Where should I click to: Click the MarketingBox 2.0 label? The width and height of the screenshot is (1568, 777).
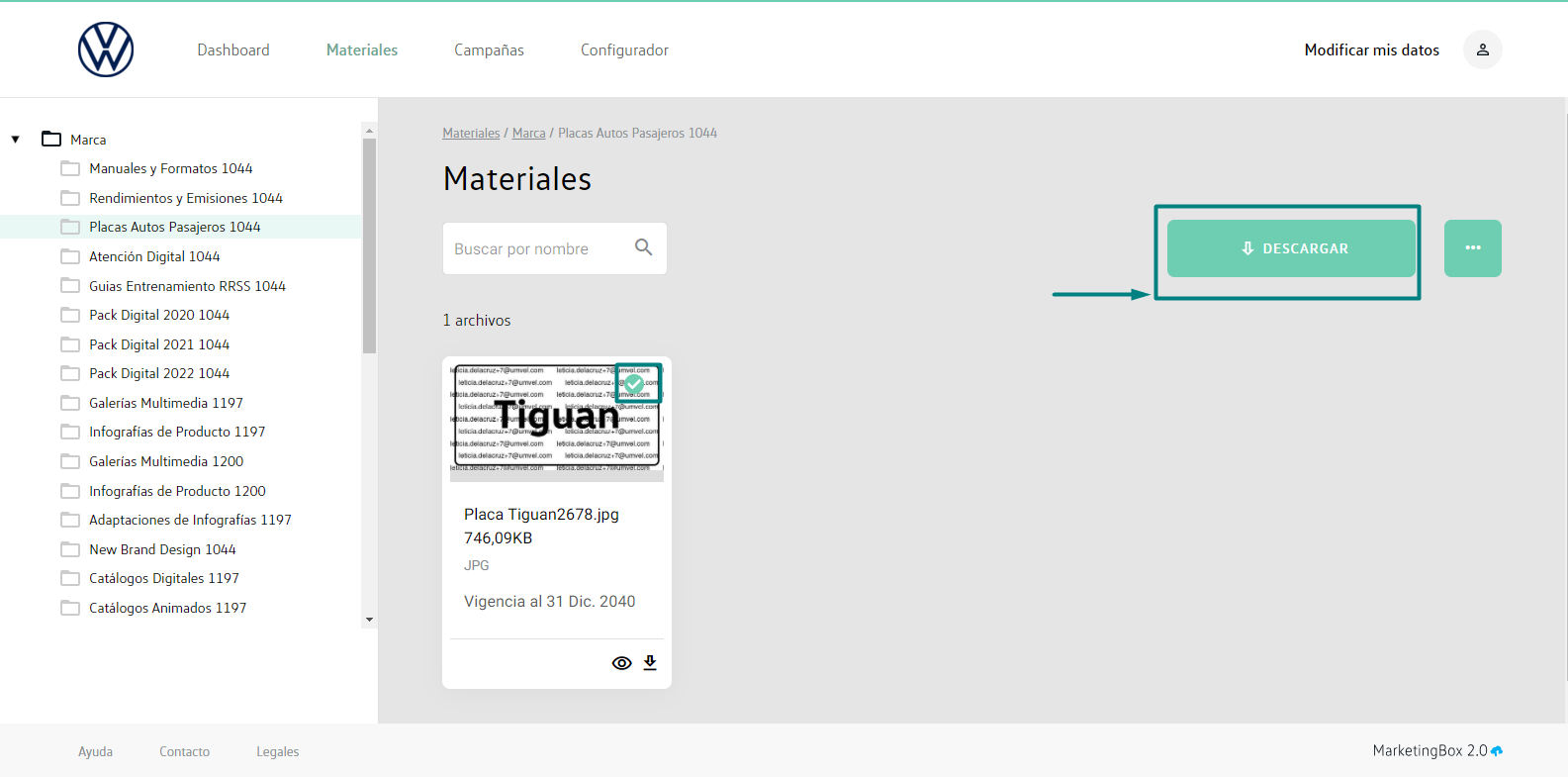click(1430, 750)
